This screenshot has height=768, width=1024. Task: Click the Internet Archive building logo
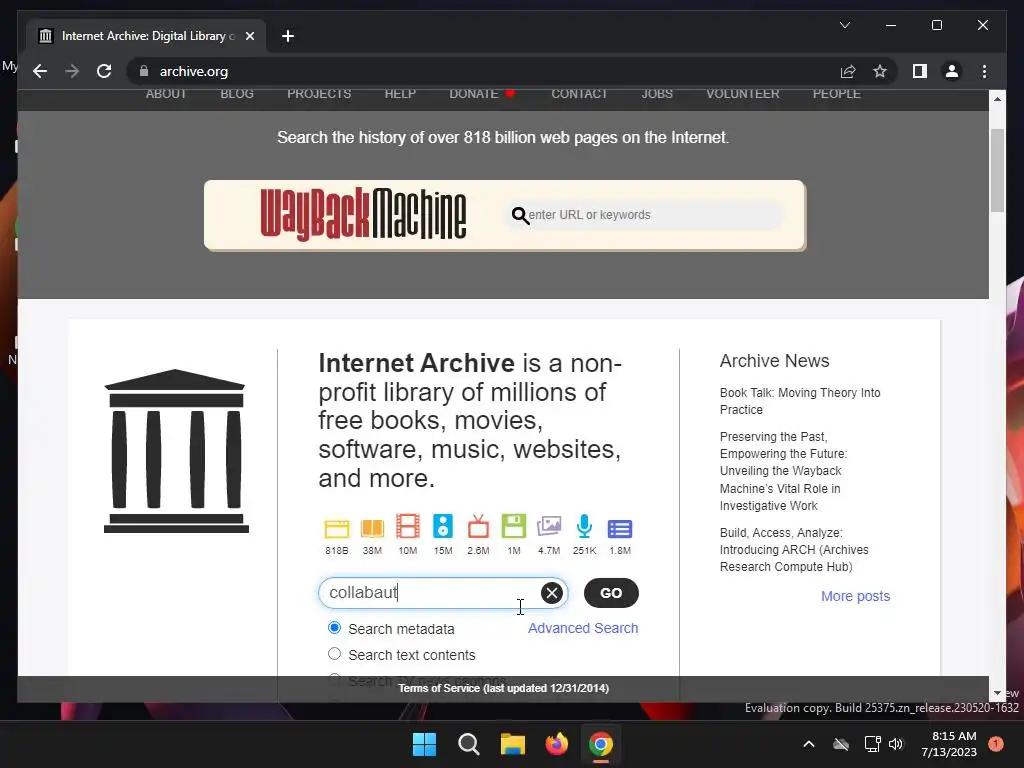176,451
